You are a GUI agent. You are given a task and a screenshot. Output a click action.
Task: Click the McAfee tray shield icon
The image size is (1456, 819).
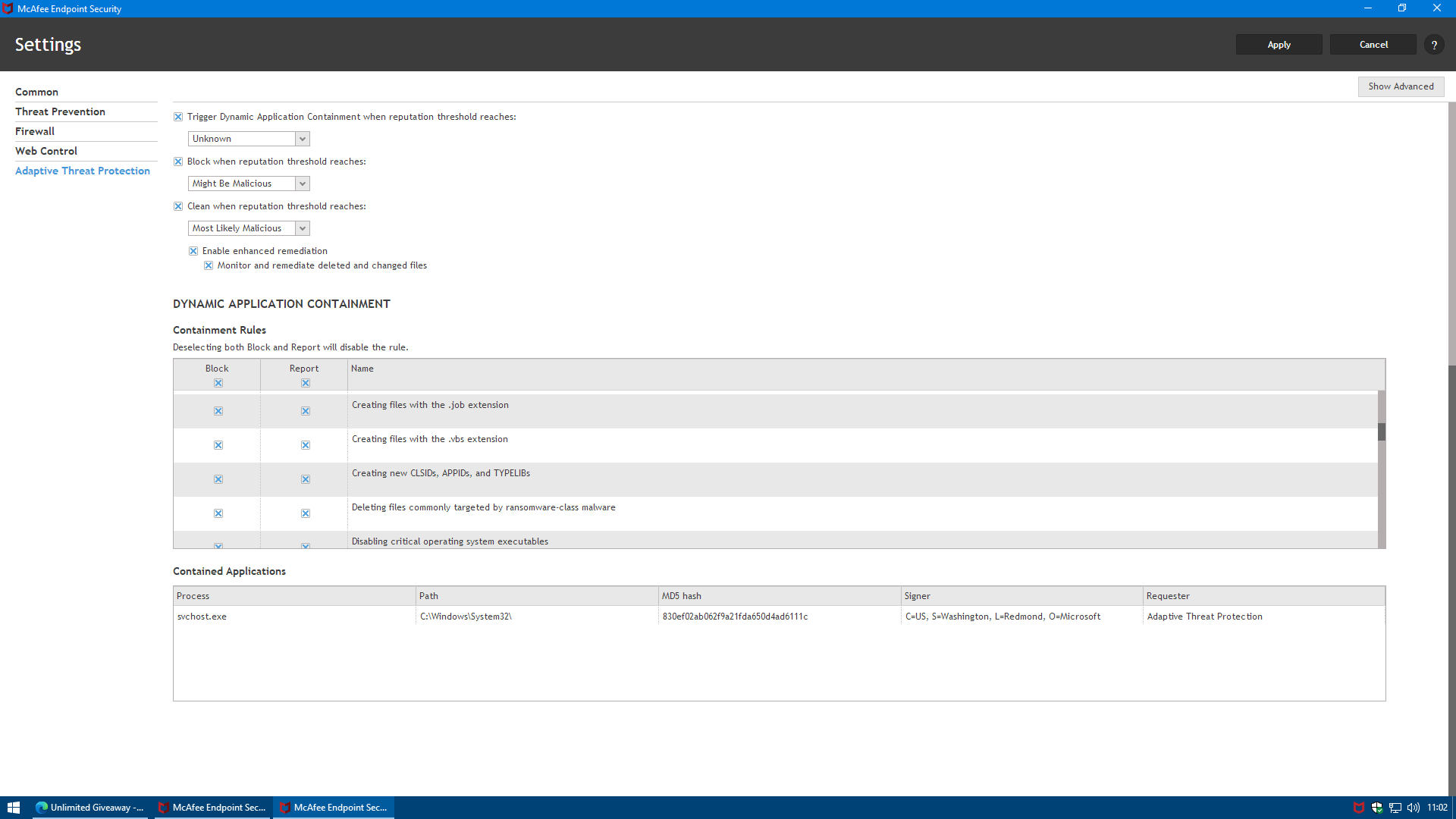1358,808
